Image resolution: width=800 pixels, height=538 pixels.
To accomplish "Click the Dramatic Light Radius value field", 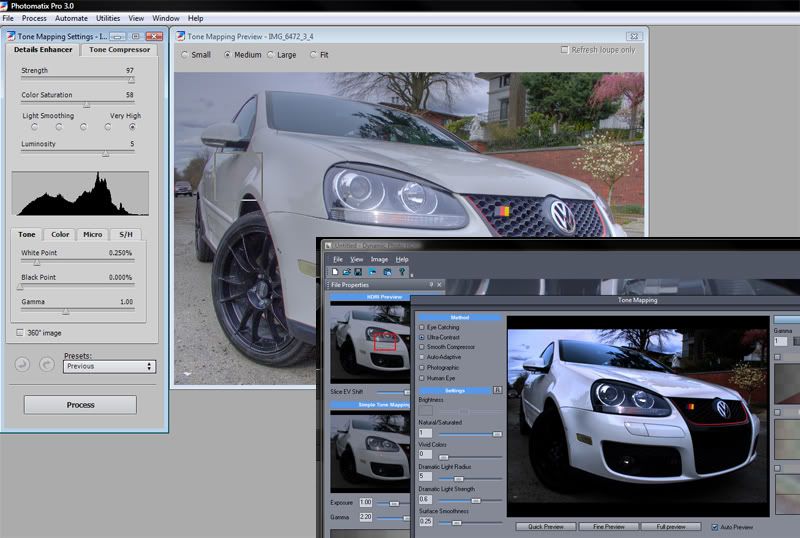I will [x=425, y=476].
